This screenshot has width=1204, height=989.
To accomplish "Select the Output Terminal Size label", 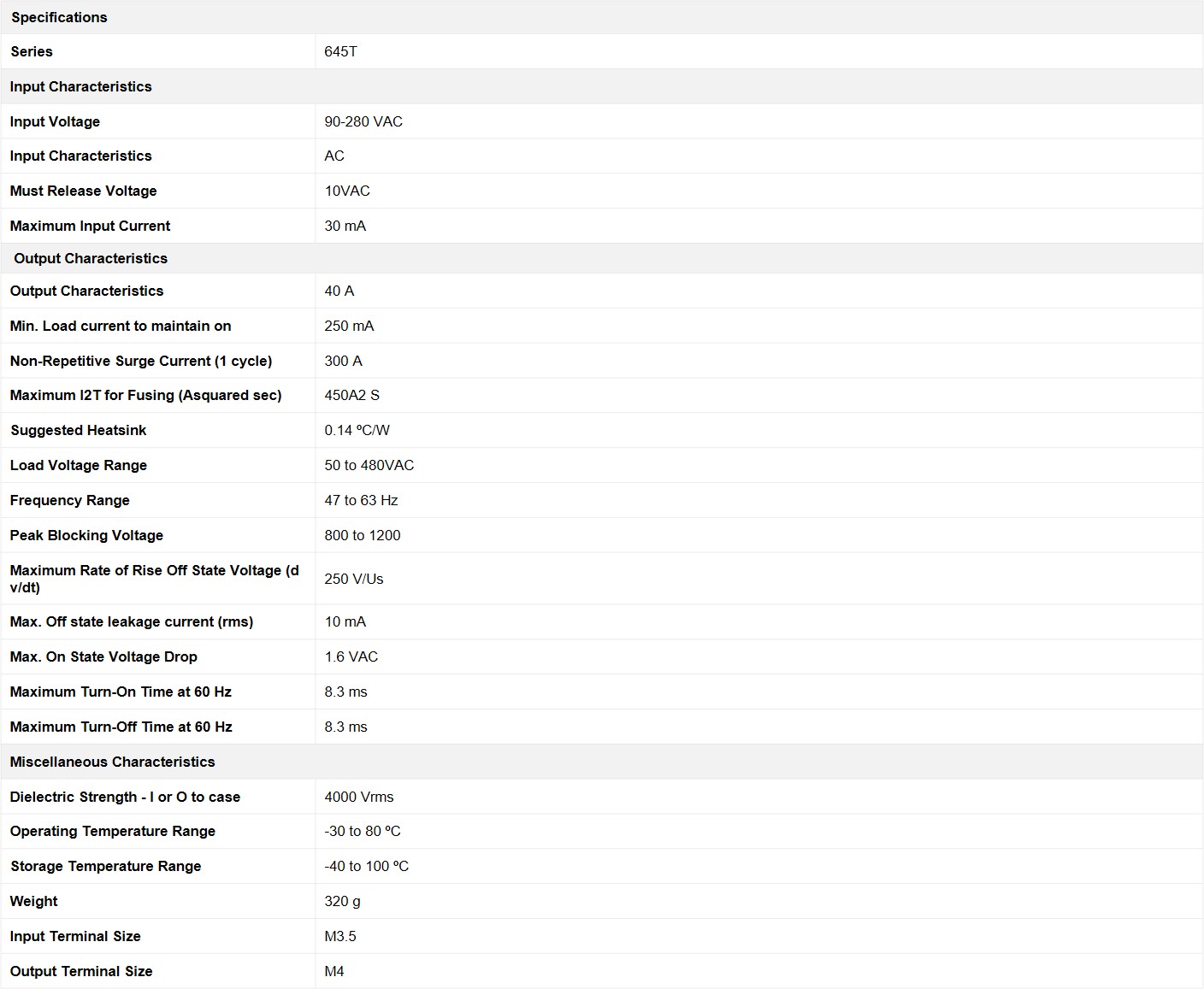I will pos(81,971).
